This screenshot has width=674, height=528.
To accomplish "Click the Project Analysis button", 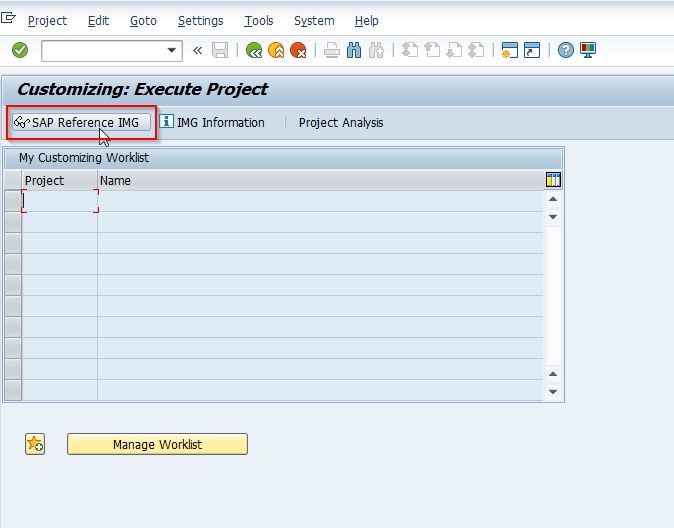I will [x=341, y=123].
